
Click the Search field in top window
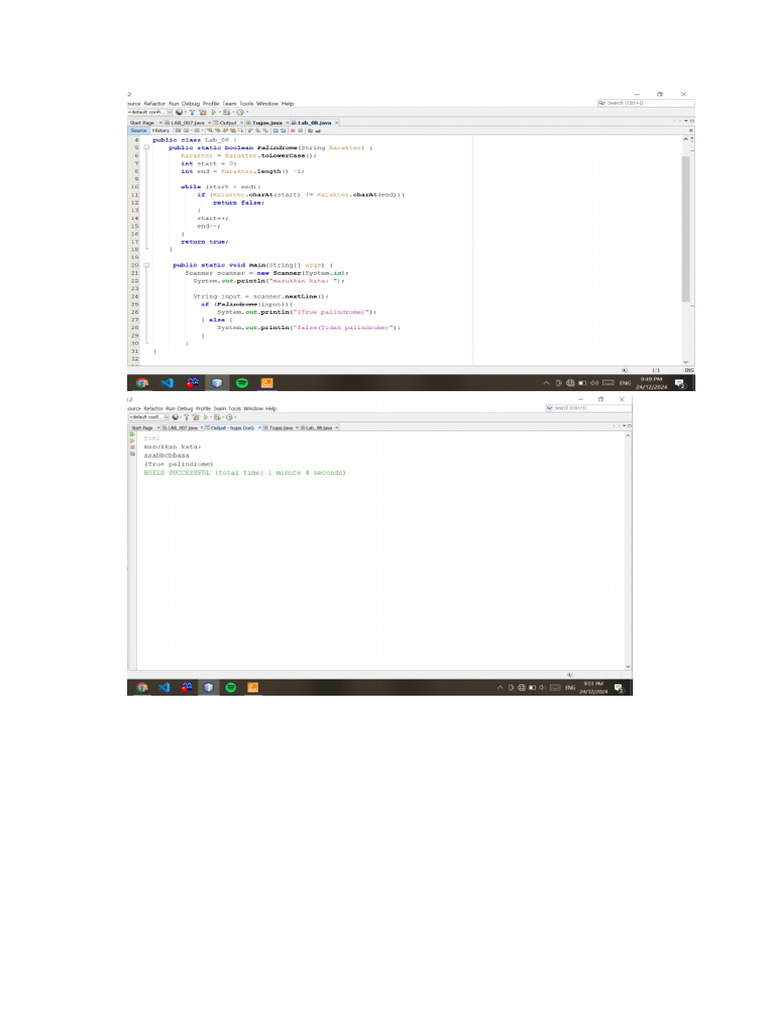coord(641,102)
